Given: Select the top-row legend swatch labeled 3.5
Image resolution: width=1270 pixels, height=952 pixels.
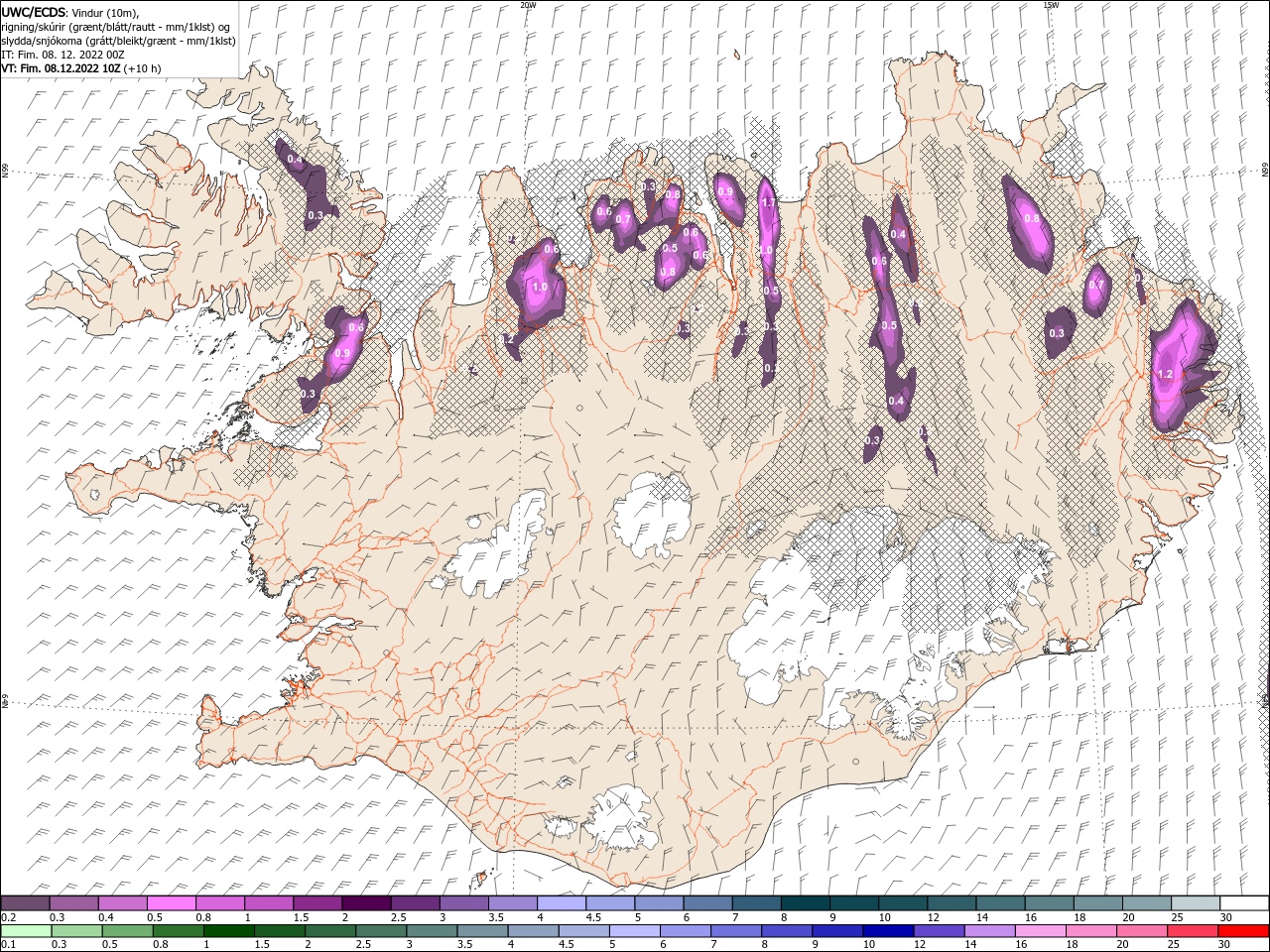Looking at the screenshot, I should (512, 903).
